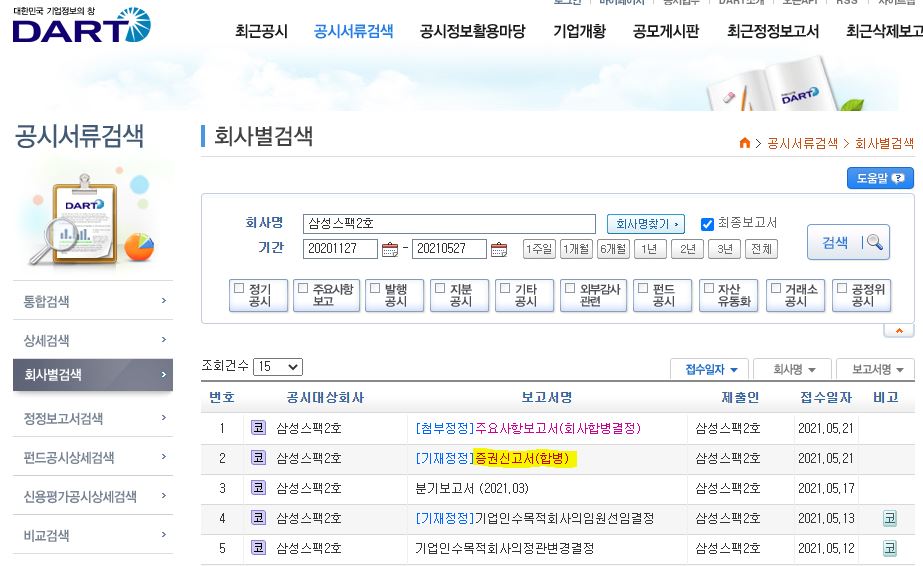Click KOSDAQ icon in row 5
This screenshot has width=923, height=566.
[x=258, y=548]
